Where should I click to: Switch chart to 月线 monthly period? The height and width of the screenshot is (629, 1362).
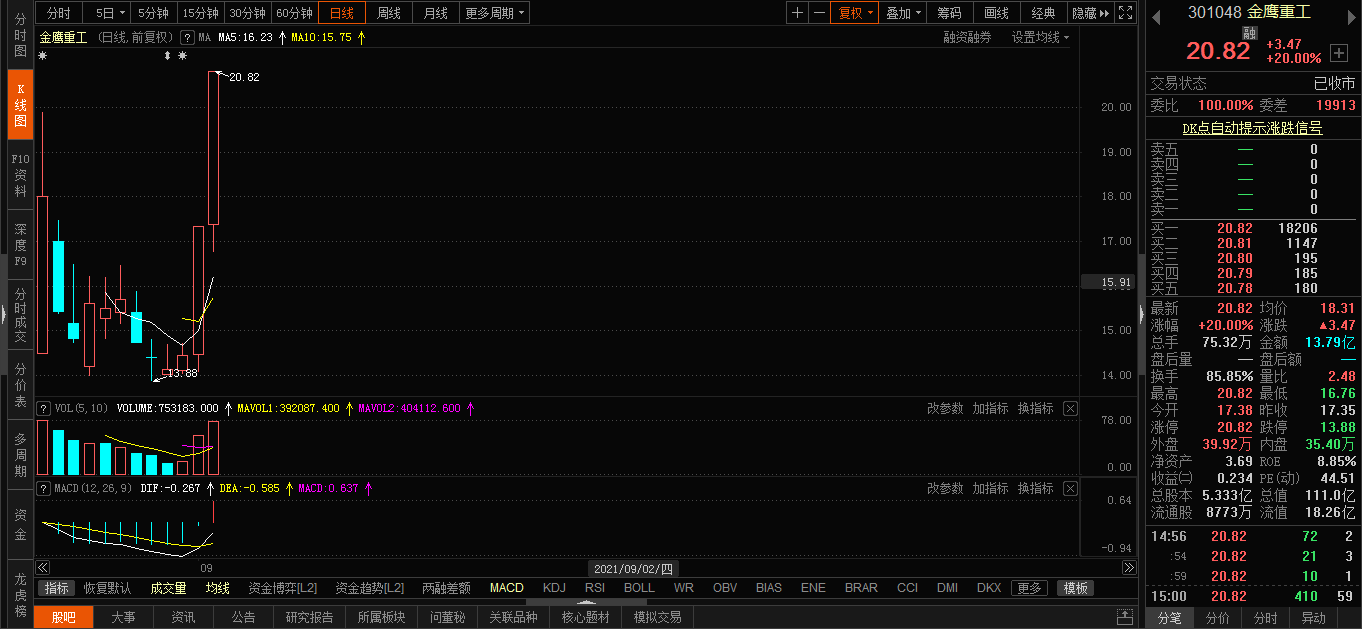pos(435,13)
